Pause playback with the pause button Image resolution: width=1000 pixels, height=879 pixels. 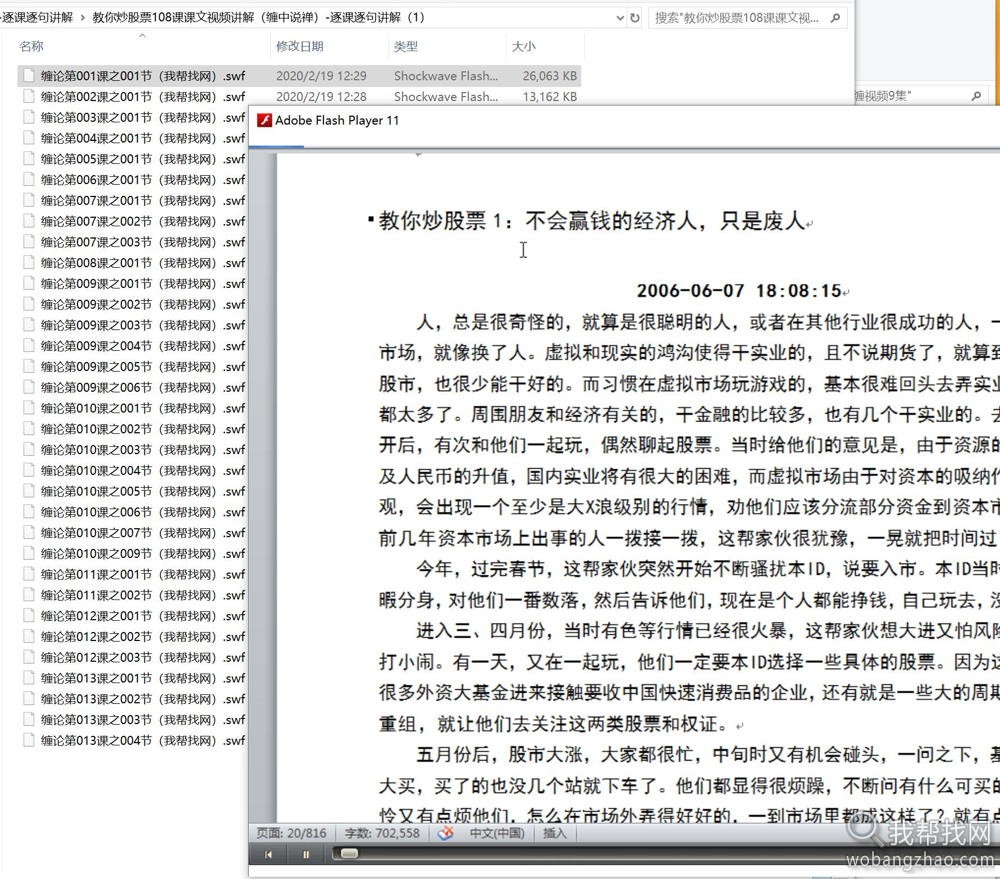click(305, 854)
